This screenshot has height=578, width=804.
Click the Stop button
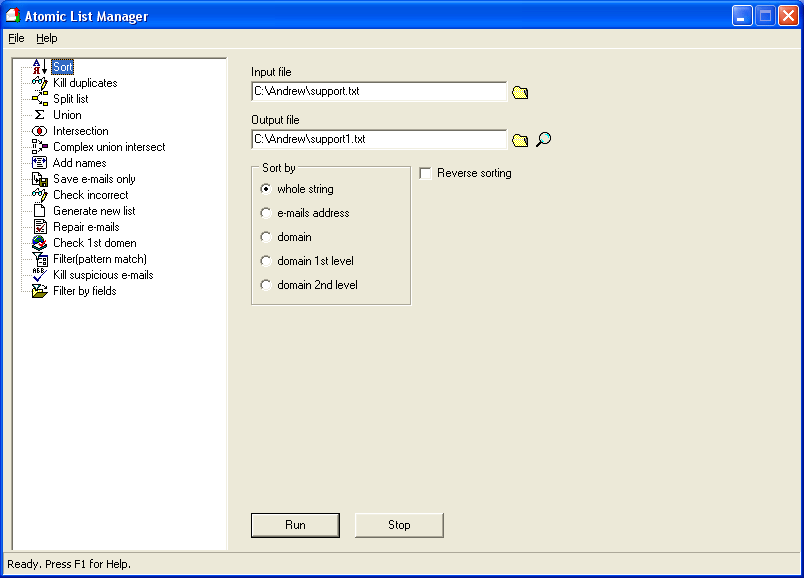(x=399, y=525)
